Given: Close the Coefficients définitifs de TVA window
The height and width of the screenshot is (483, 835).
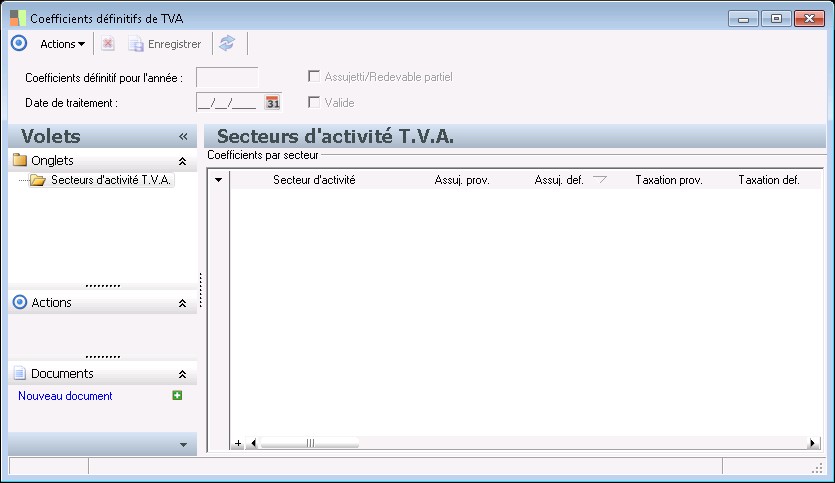Looking at the screenshot, I should coord(809,19).
